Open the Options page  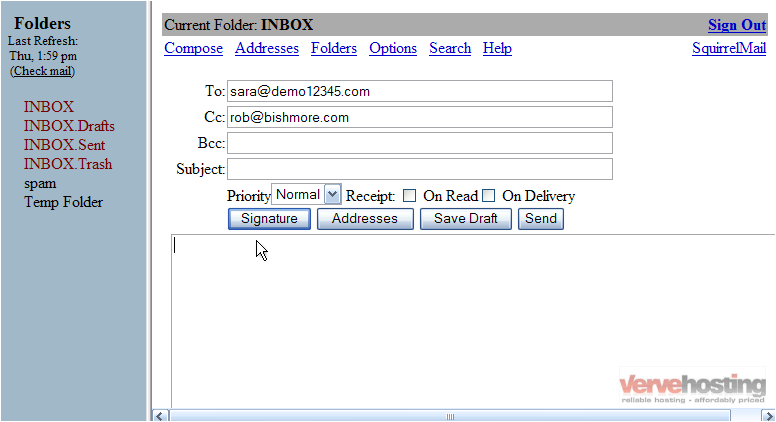click(393, 48)
